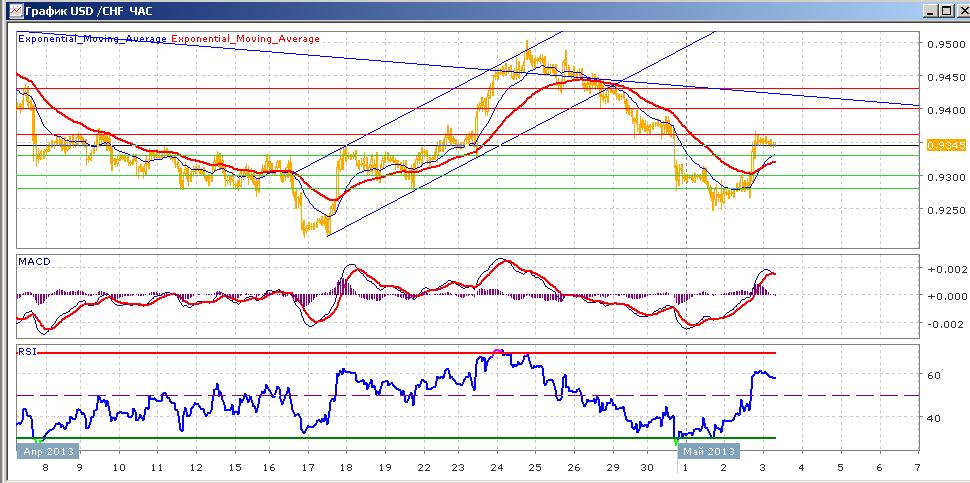Viewport: 970px width, 483px height.
Task: Click the 'Май 2013' month marker
Action: point(709,451)
